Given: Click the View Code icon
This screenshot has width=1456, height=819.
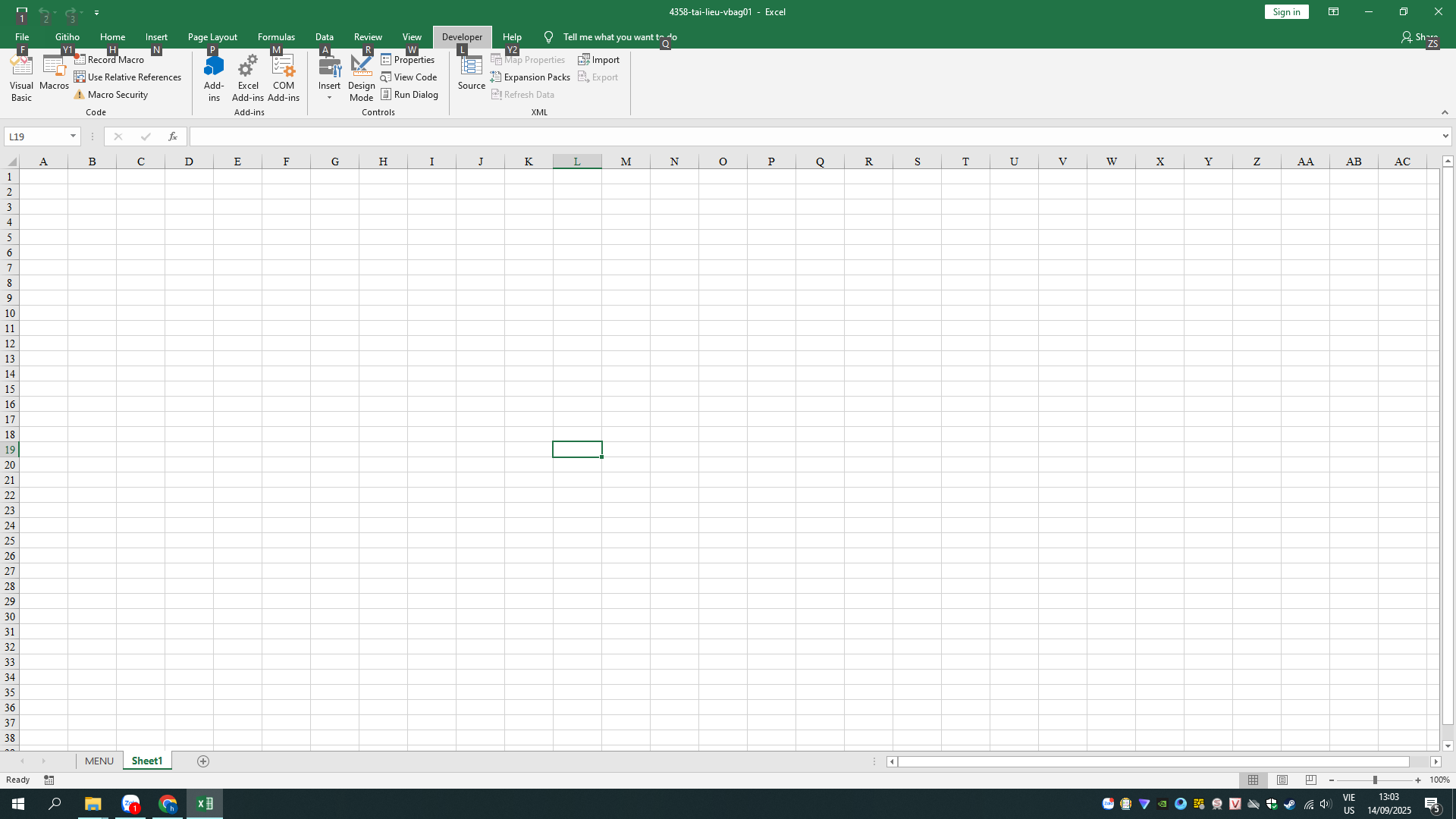Looking at the screenshot, I should coord(409,77).
